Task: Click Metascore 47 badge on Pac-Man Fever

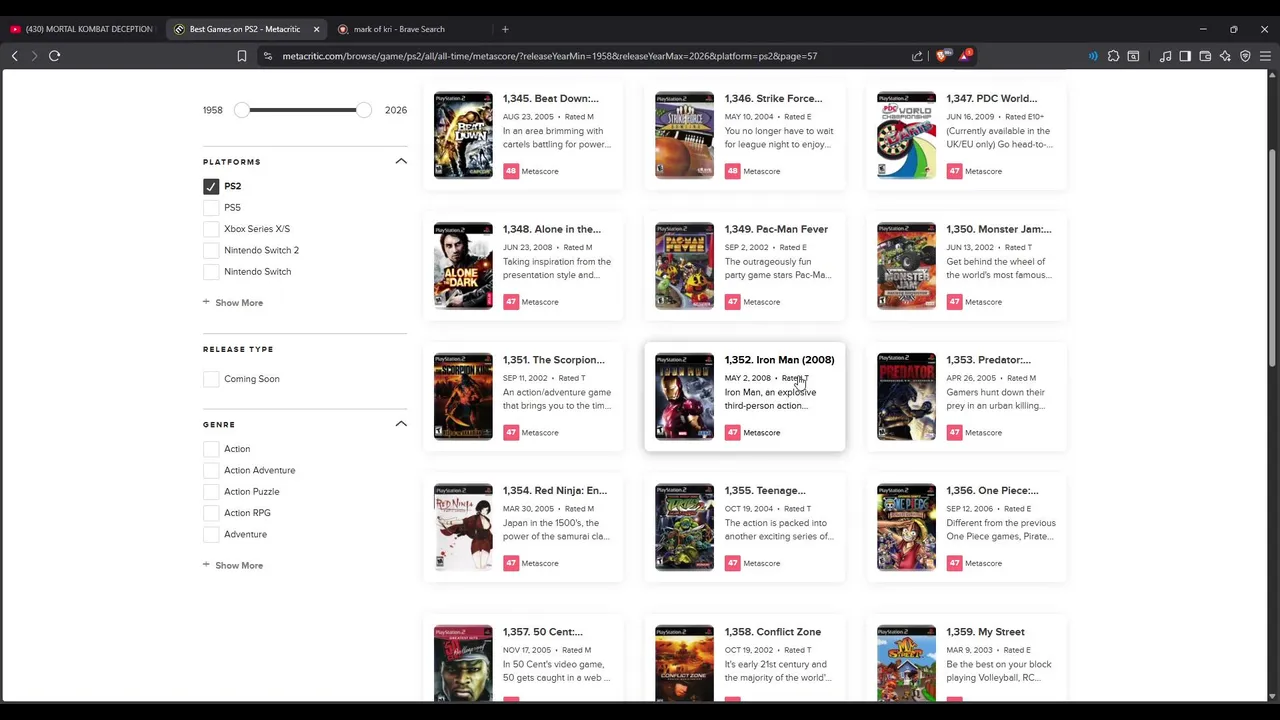Action: [733, 301]
